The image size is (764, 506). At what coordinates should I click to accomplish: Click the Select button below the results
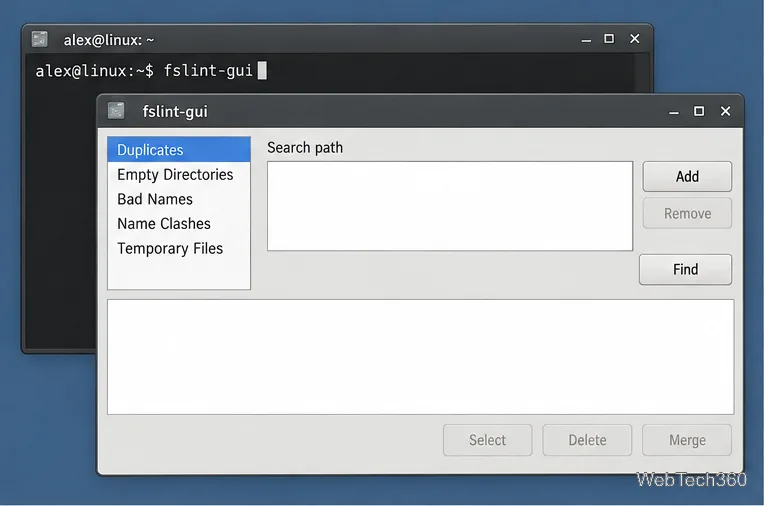(487, 440)
